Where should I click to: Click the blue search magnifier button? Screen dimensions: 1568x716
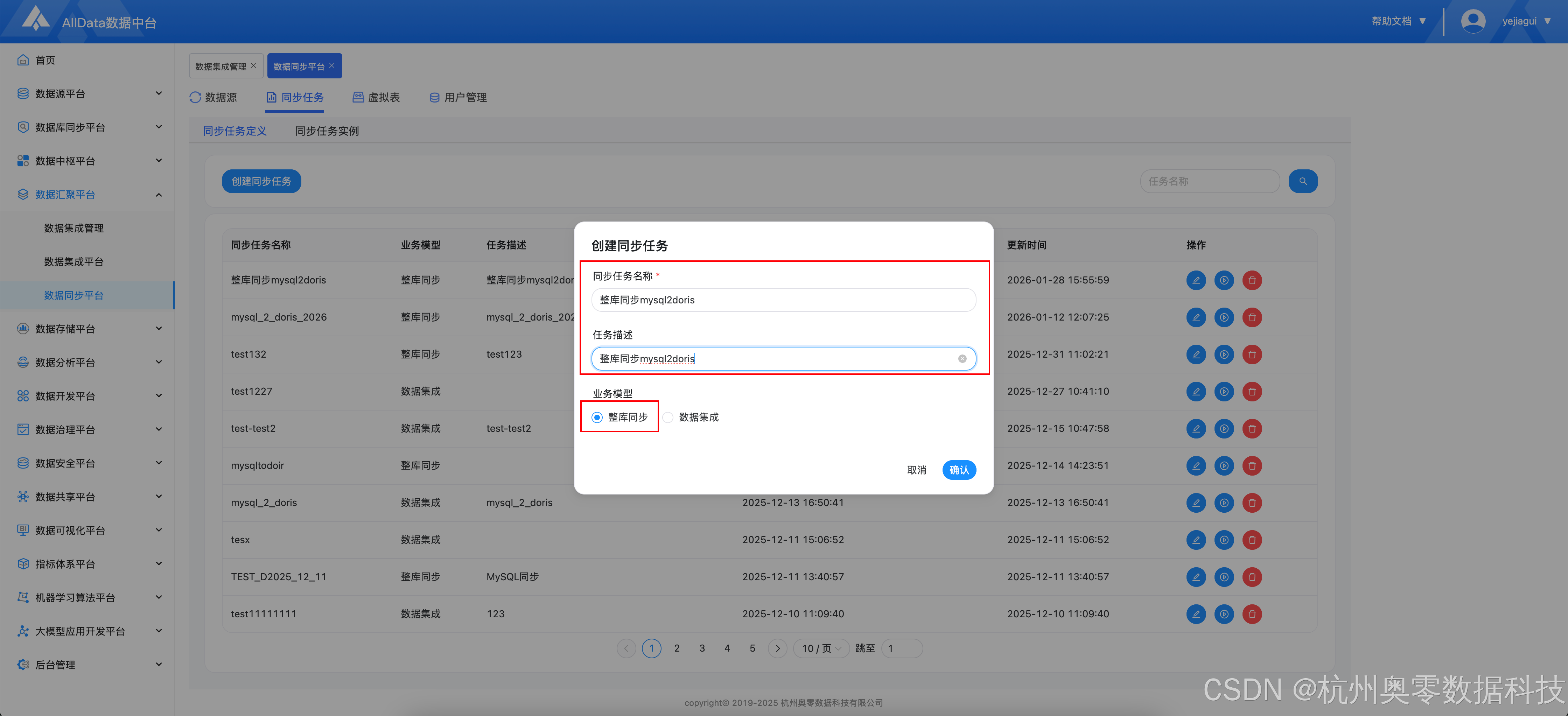(1303, 181)
